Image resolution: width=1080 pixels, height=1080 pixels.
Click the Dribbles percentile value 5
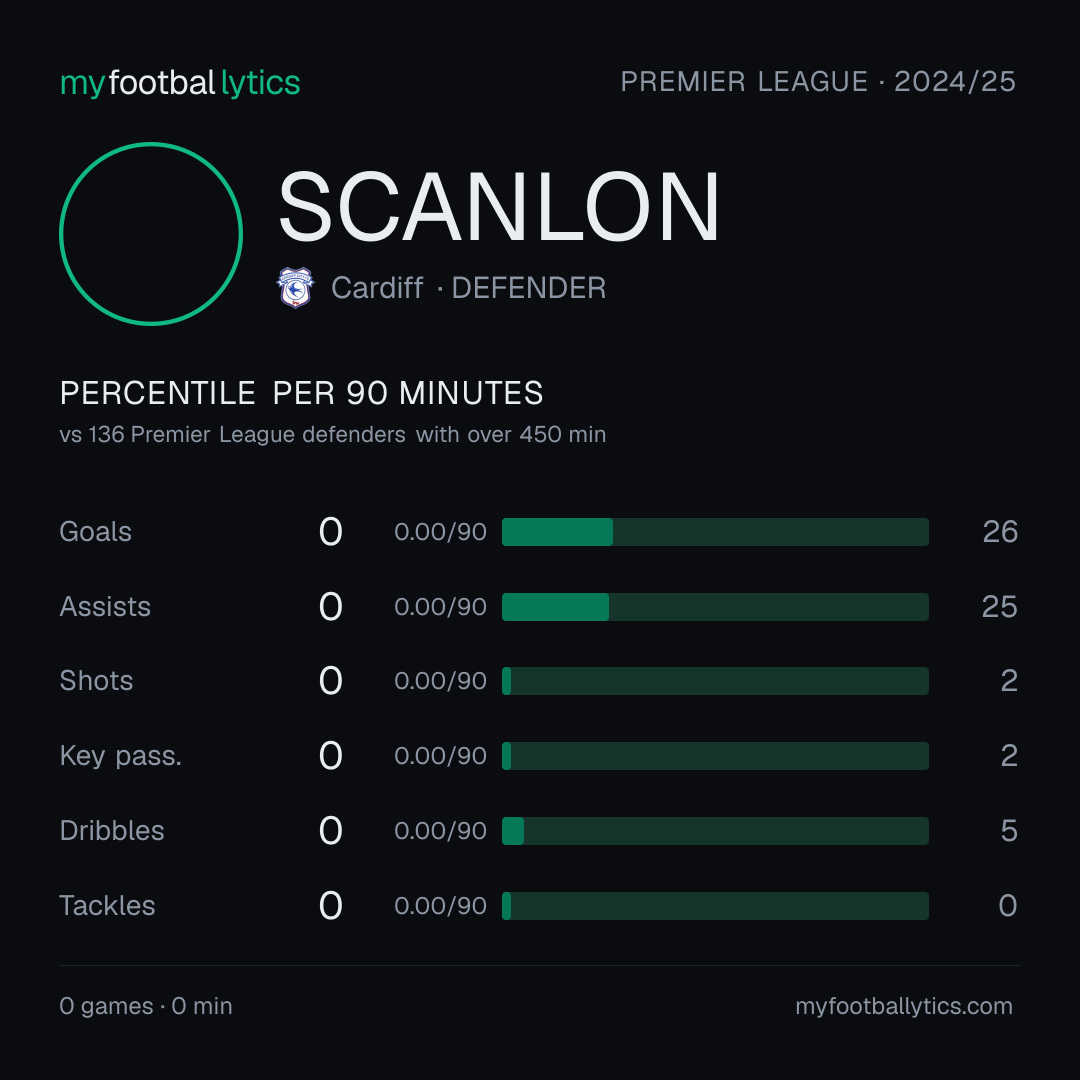click(x=1009, y=831)
